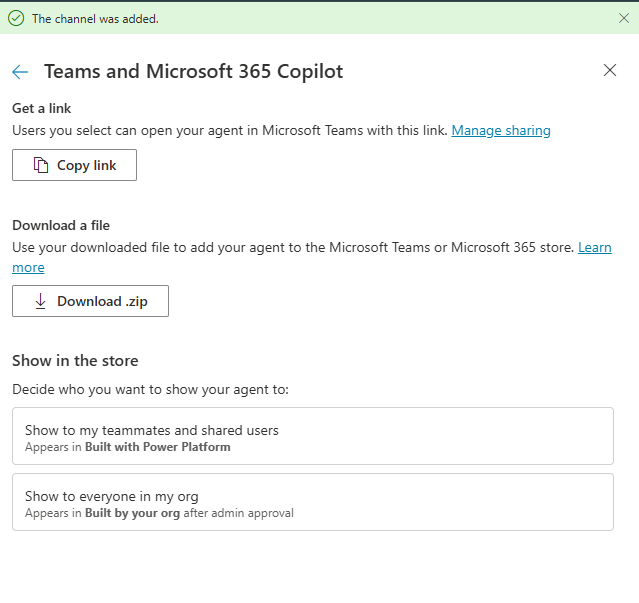Choose Show to everyone in my org

point(312,502)
